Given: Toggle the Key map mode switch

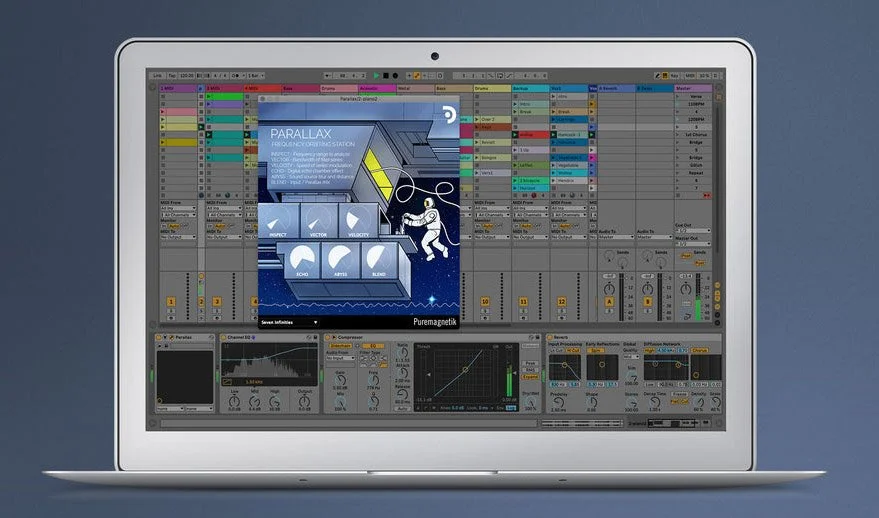Looking at the screenshot, I should (674, 76).
